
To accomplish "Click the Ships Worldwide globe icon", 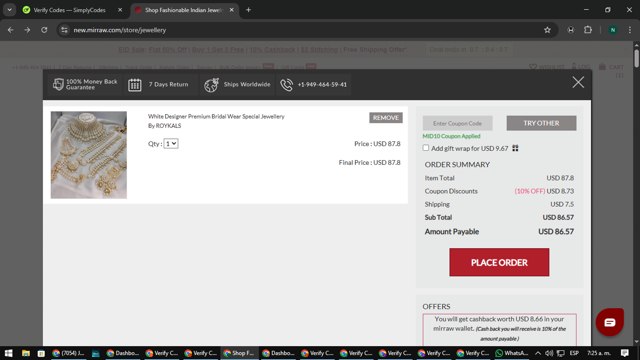I will click(211, 85).
